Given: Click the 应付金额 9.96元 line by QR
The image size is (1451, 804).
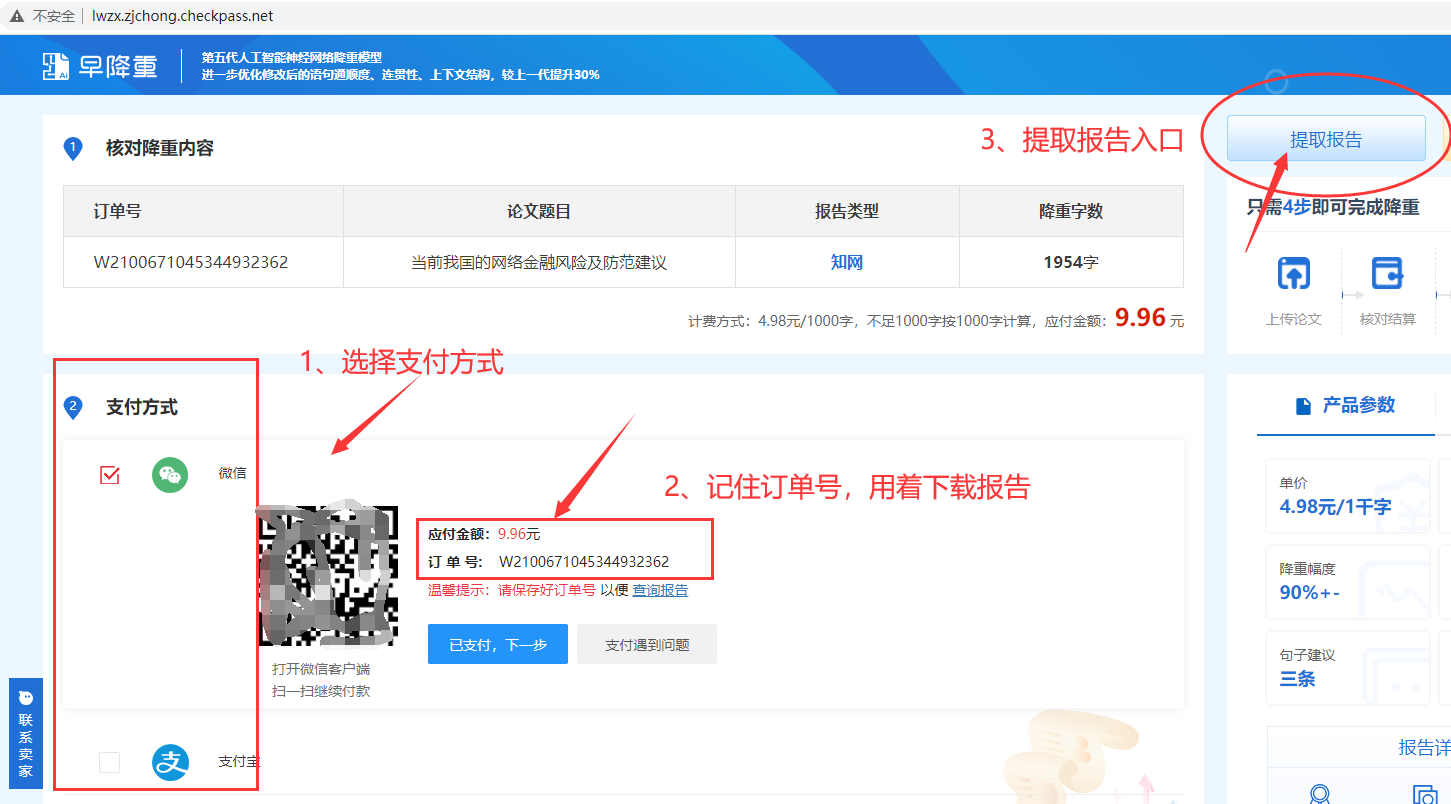Looking at the screenshot, I should point(484,534).
